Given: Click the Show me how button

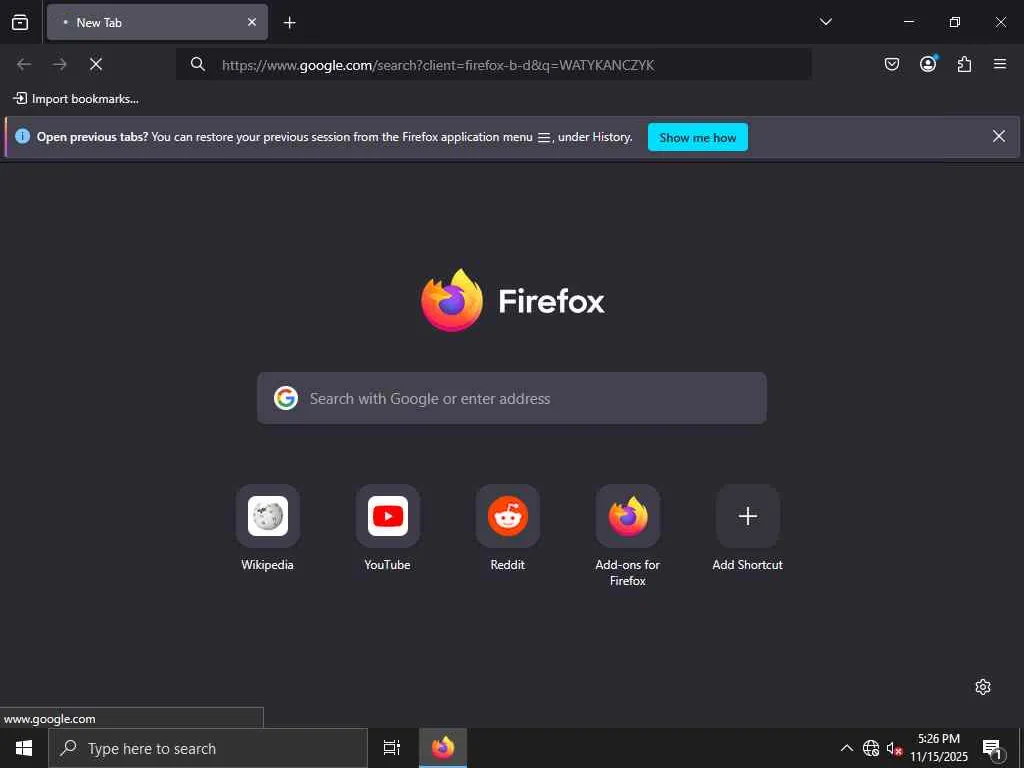Looking at the screenshot, I should click(x=697, y=137).
